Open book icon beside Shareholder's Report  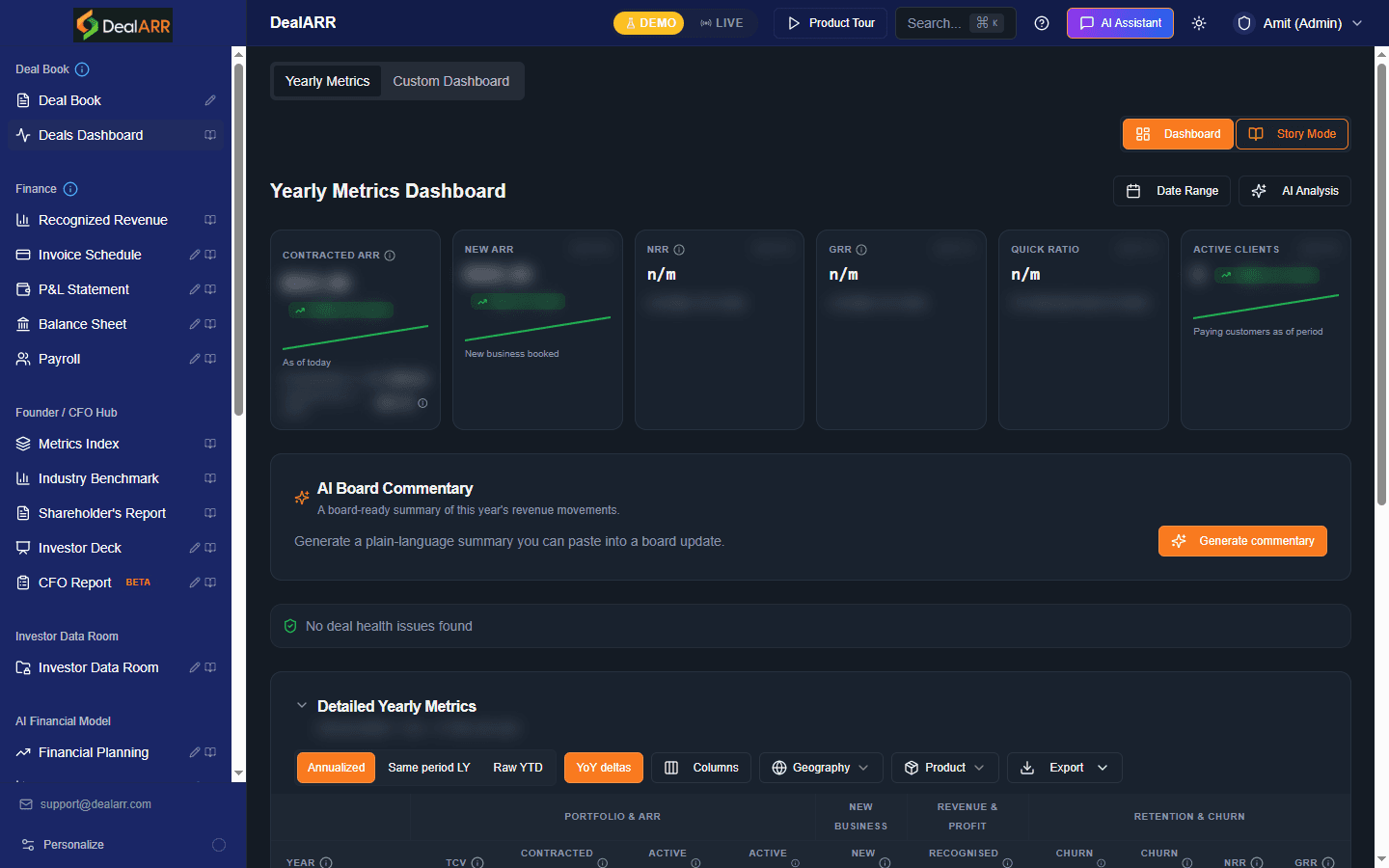(x=210, y=513)
